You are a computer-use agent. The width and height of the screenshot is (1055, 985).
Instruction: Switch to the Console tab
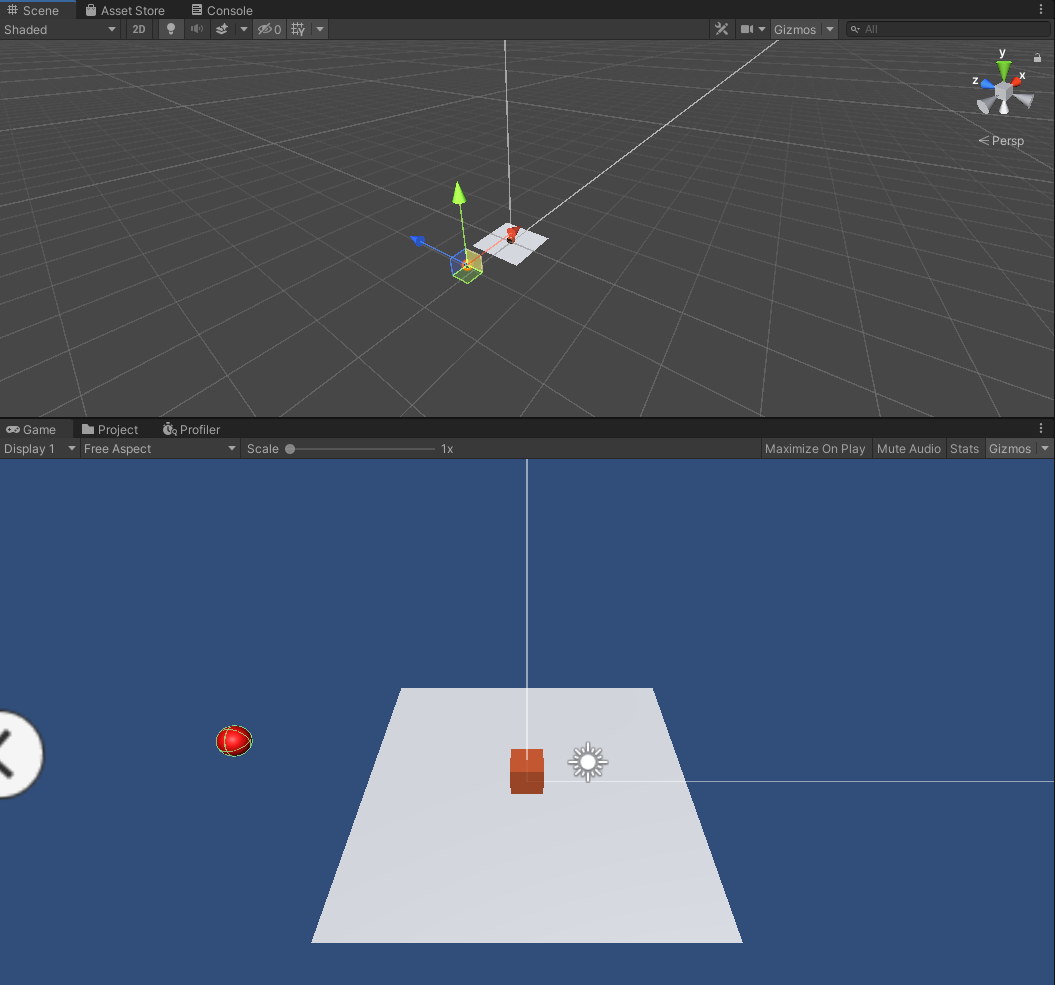(x=222, y=10)
